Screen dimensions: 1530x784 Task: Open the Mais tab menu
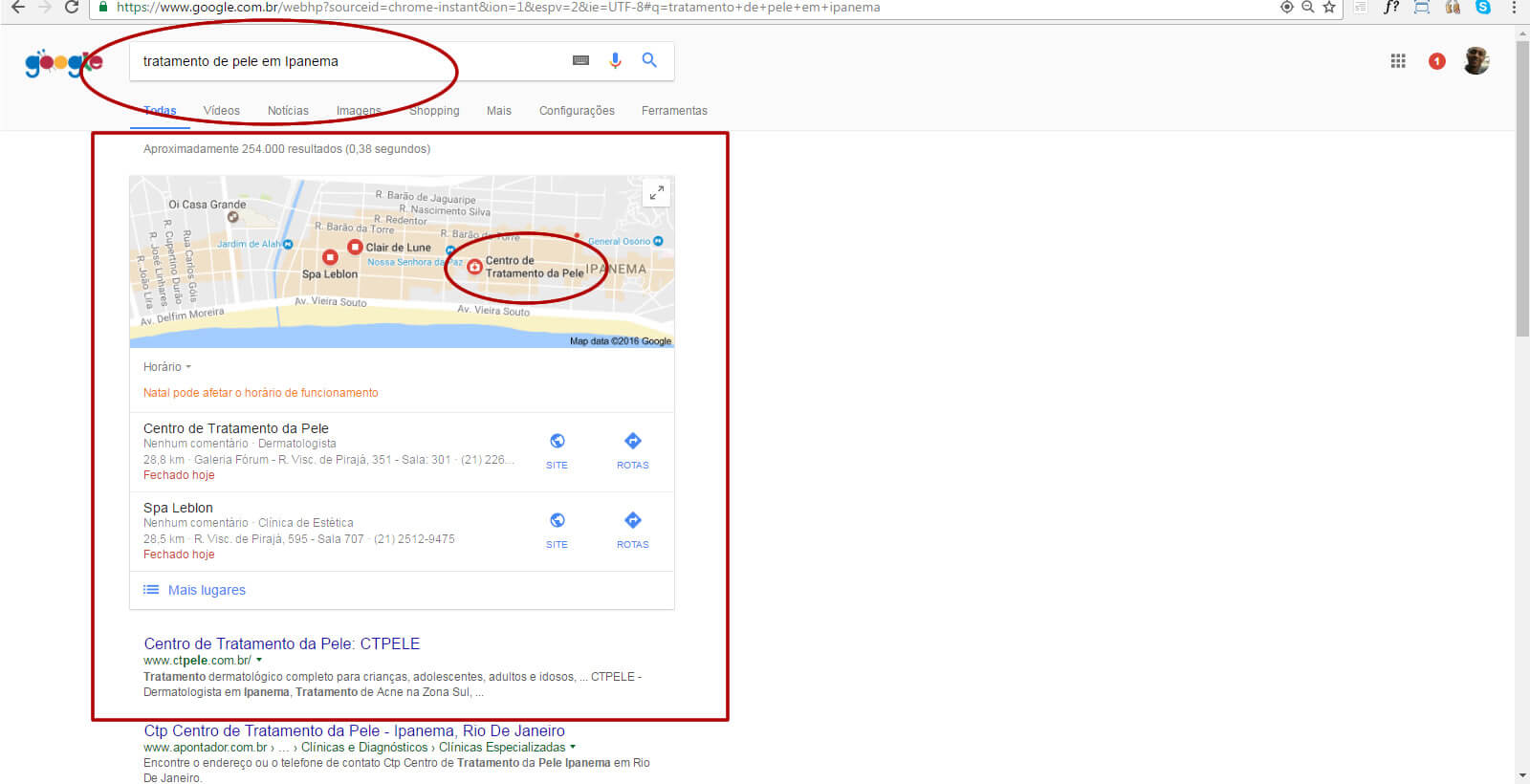(499, 111)
